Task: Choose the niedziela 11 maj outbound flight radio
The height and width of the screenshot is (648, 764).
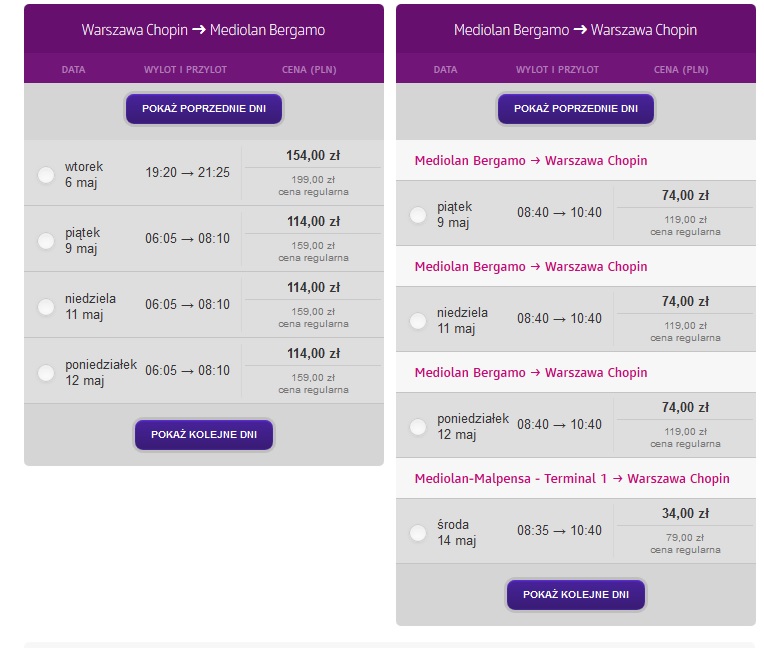Action: (x=46, y=306)
